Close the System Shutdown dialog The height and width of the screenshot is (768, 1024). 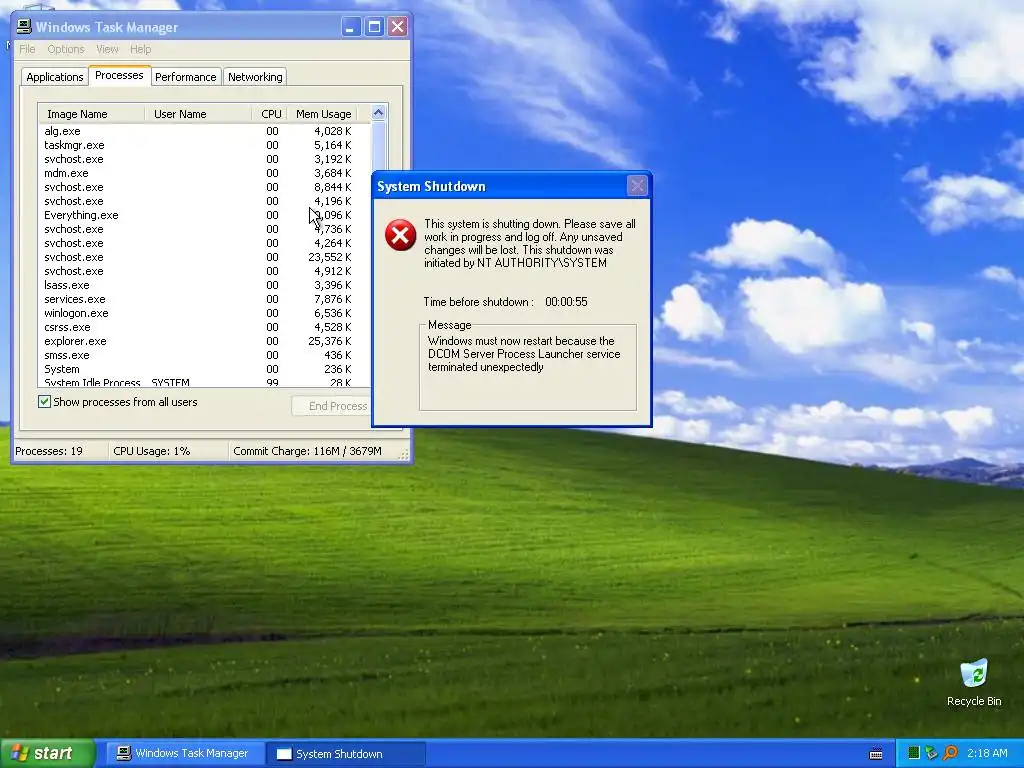pos(637,186)
